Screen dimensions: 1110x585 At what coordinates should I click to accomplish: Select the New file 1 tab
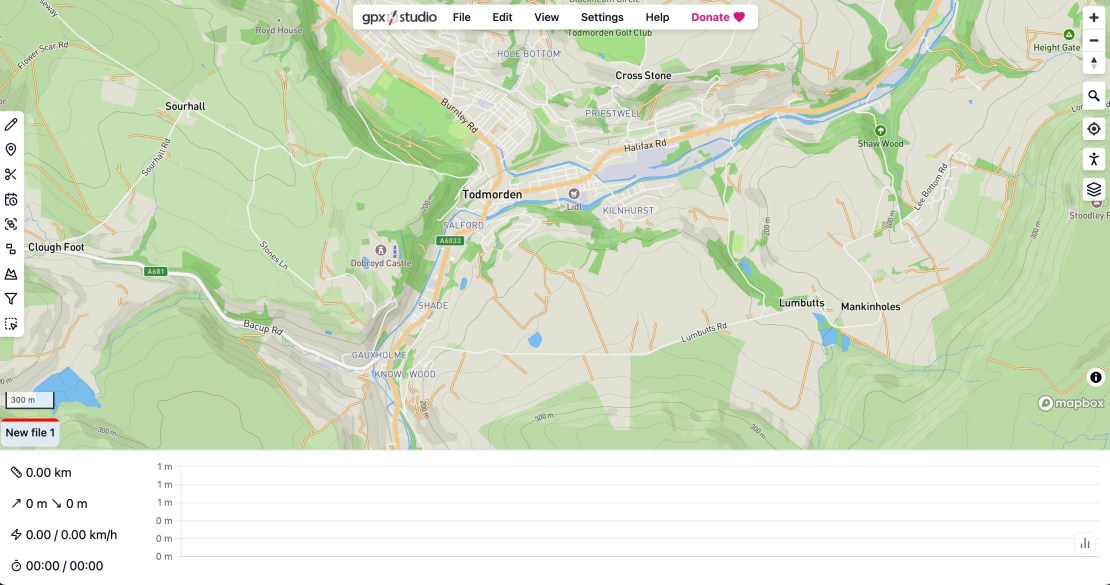point(30,432)
